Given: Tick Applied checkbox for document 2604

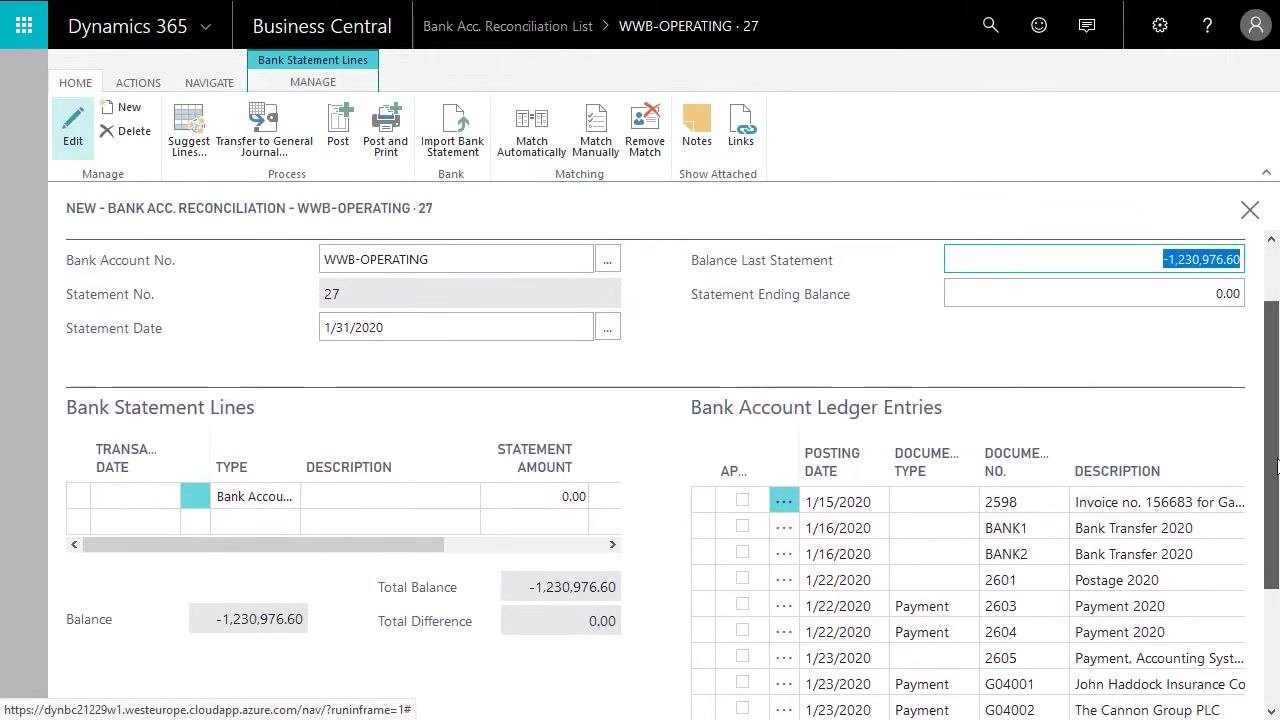Looking at the screenshot, I should [742, 630].
